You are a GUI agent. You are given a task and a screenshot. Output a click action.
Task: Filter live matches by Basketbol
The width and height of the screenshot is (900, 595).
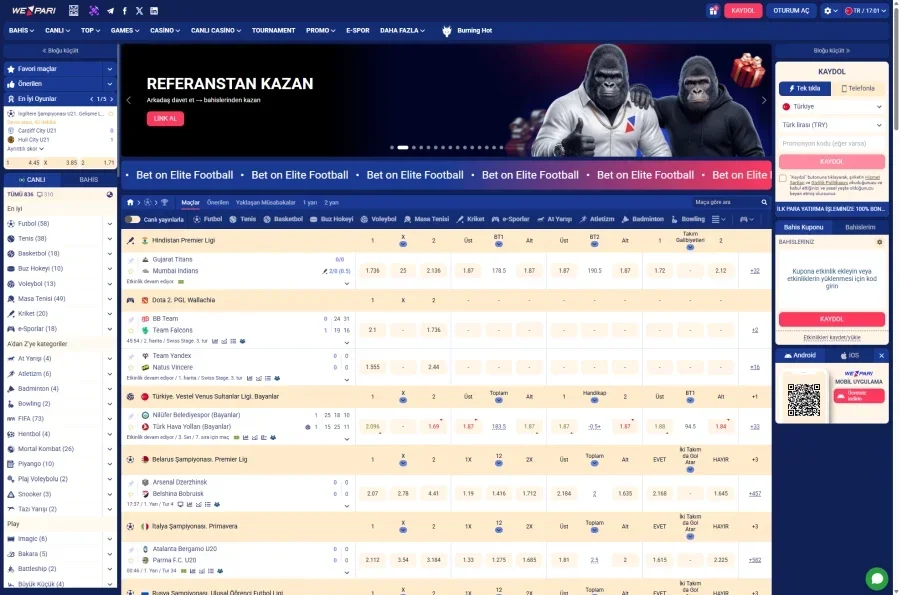(x=283, y=219)
